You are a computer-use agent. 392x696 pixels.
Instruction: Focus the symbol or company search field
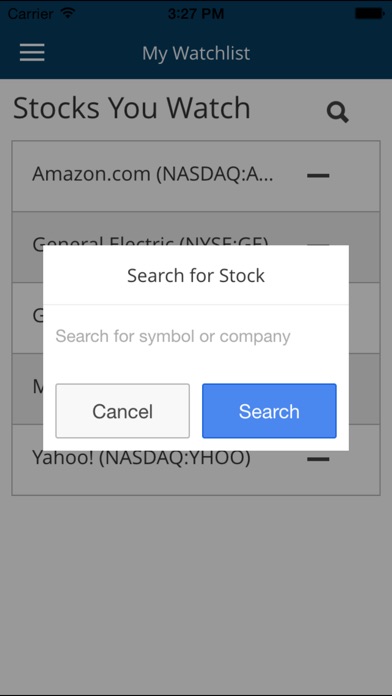[x=196, y=336]
